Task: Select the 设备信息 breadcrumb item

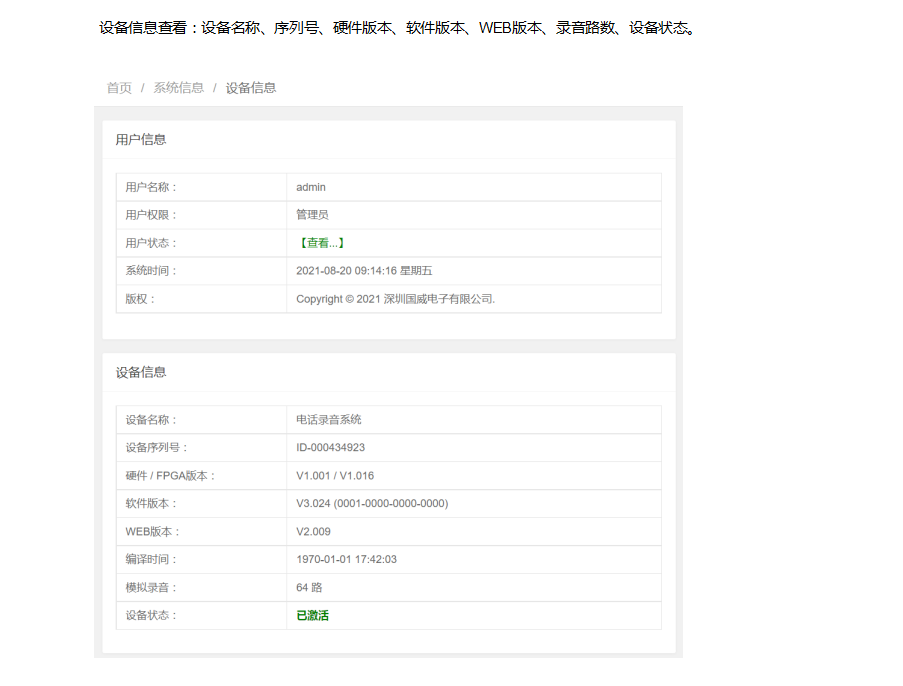Action: pyautogui.click(x=251, y=88)
